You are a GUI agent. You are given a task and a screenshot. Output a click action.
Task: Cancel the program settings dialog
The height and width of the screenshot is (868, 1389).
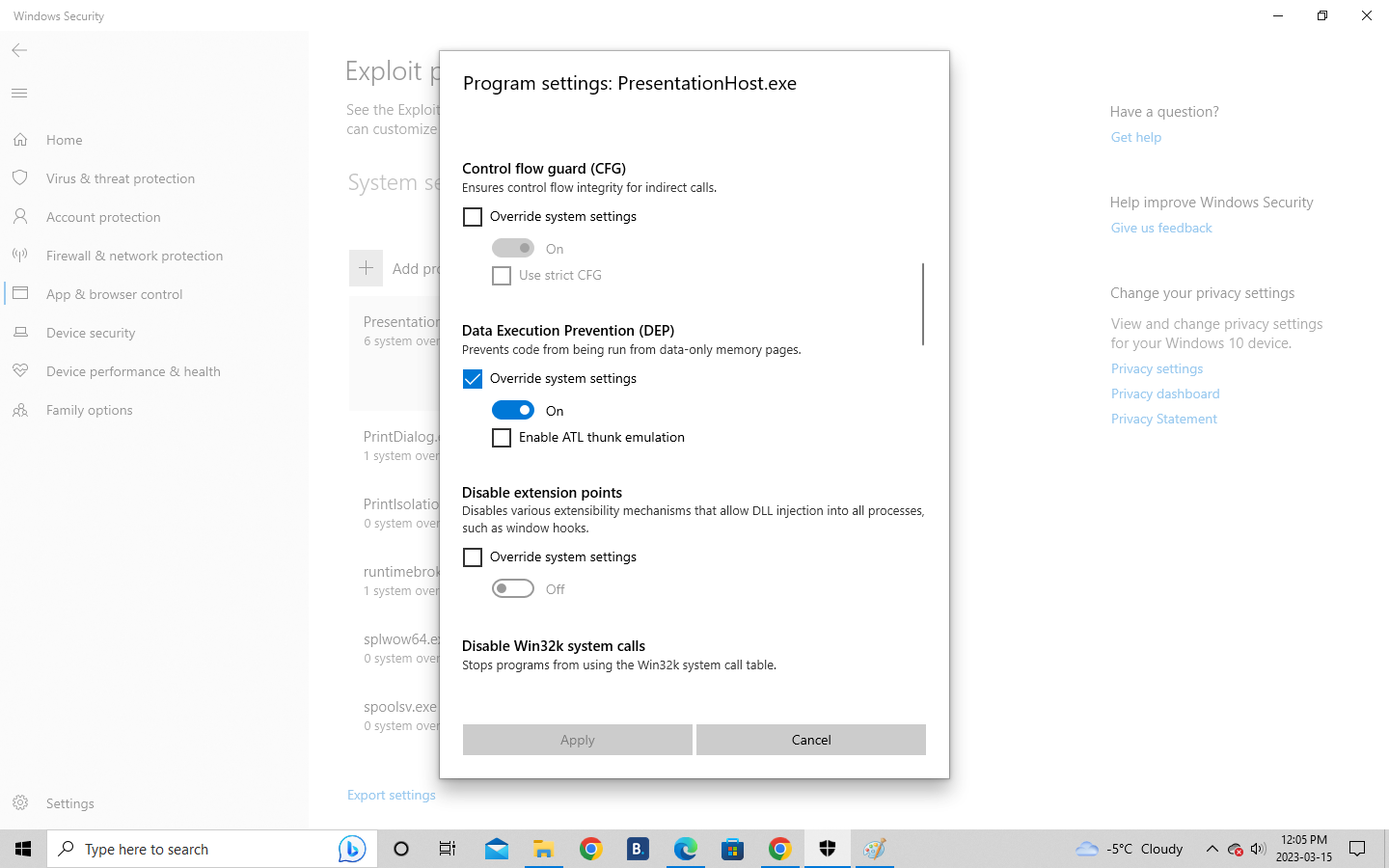(x=811, y=740)
